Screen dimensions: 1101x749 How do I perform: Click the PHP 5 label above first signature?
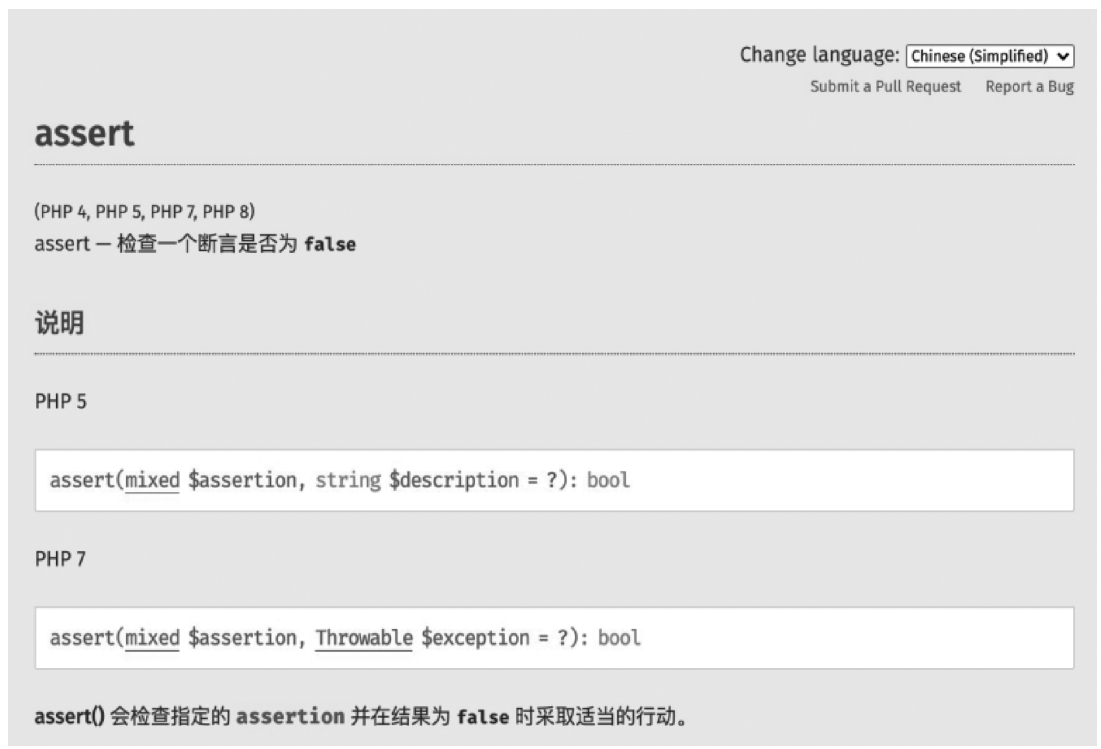(x=60, y=402)
